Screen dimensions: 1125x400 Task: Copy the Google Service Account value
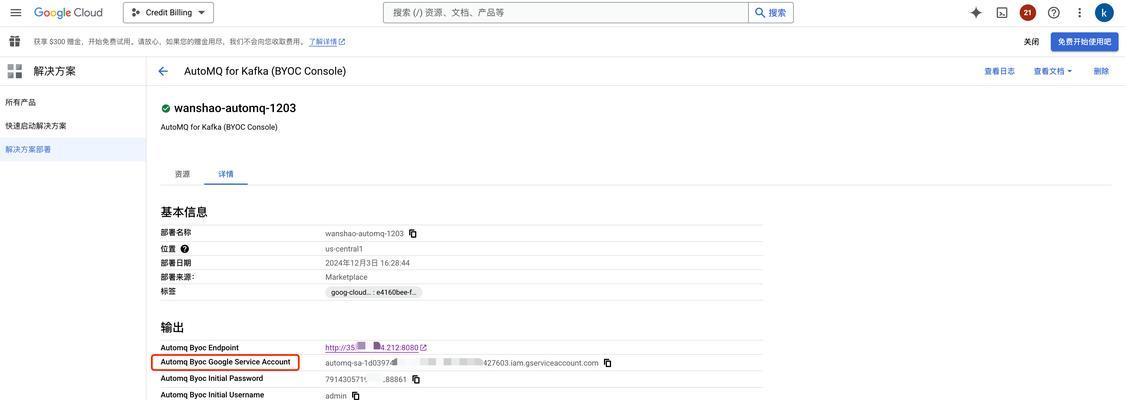[608, 363]
